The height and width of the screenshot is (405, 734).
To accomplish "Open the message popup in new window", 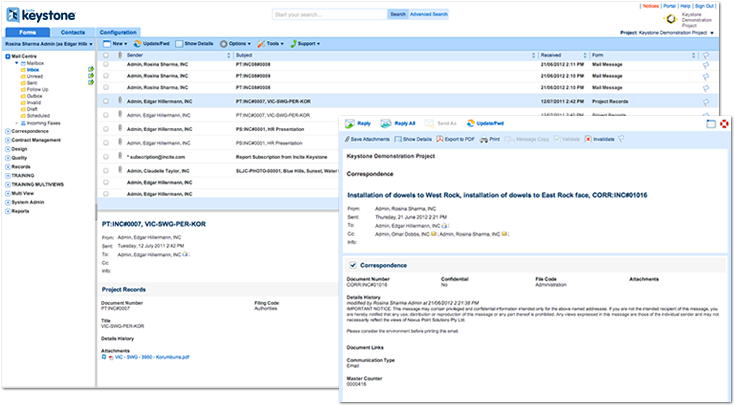I will [712, 124].
